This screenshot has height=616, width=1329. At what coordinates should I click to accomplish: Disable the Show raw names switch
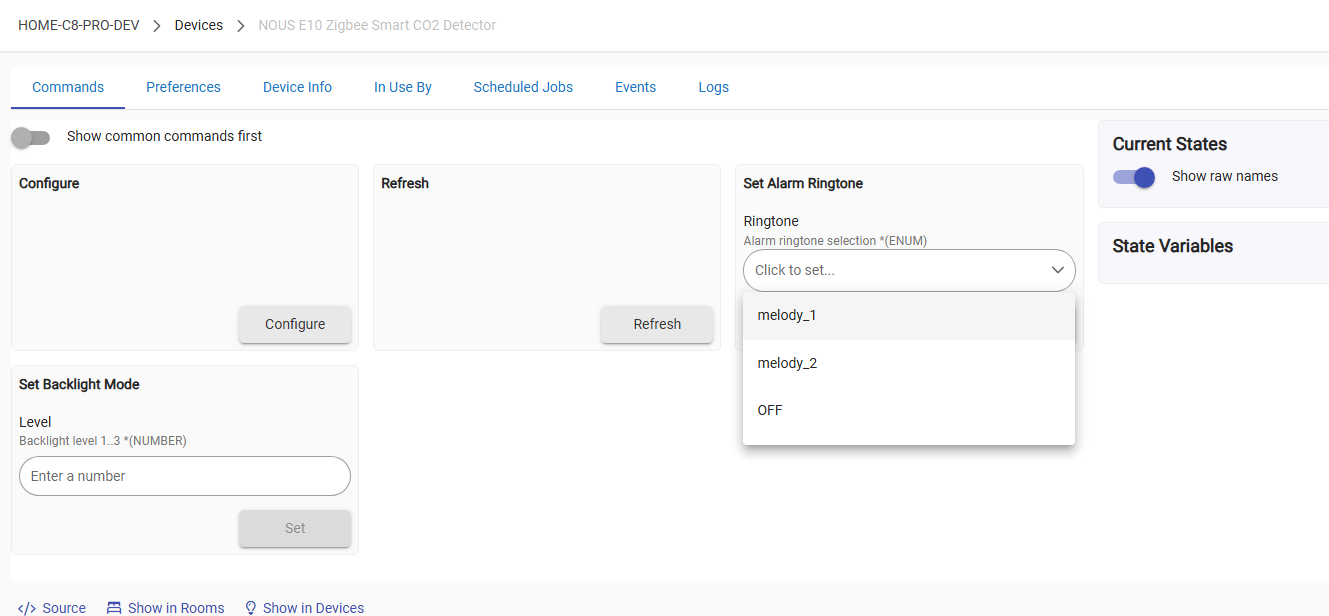[x=1134, y=177]
